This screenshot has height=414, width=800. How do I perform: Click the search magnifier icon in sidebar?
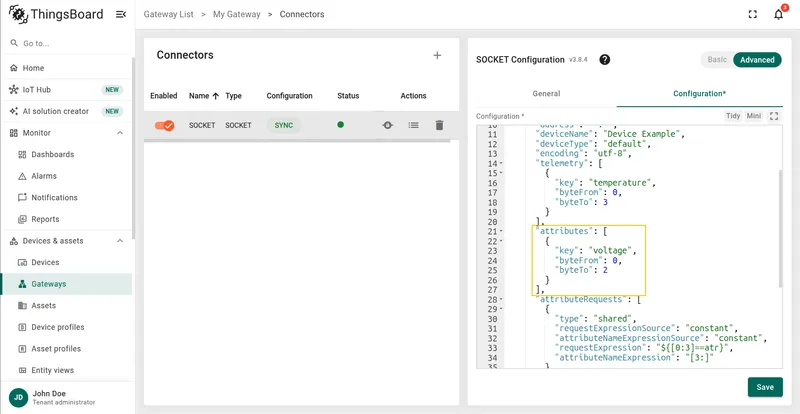point(14,43)
